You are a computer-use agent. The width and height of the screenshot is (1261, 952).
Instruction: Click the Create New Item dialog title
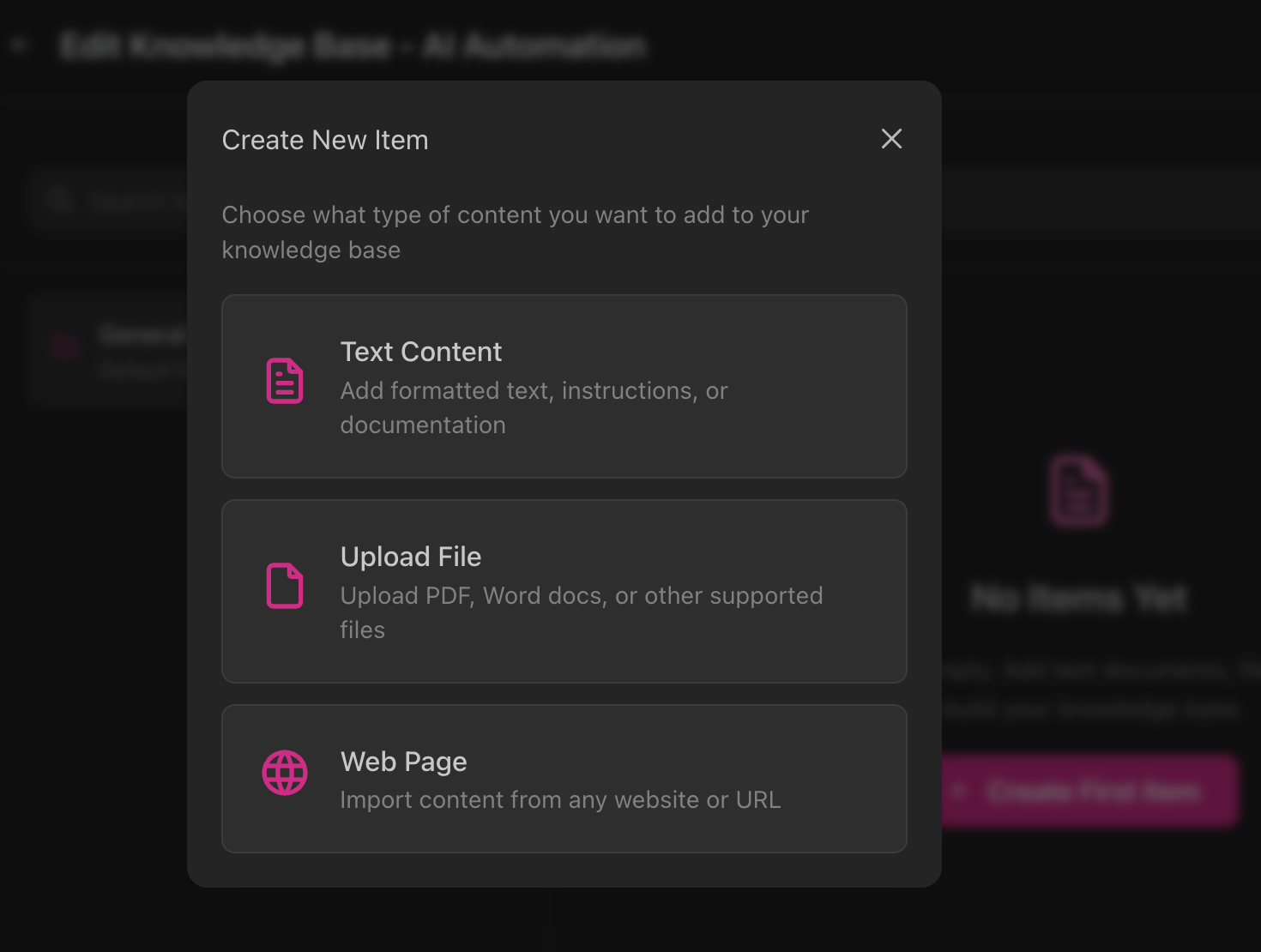pyautogui.click(x=325, y=139)
